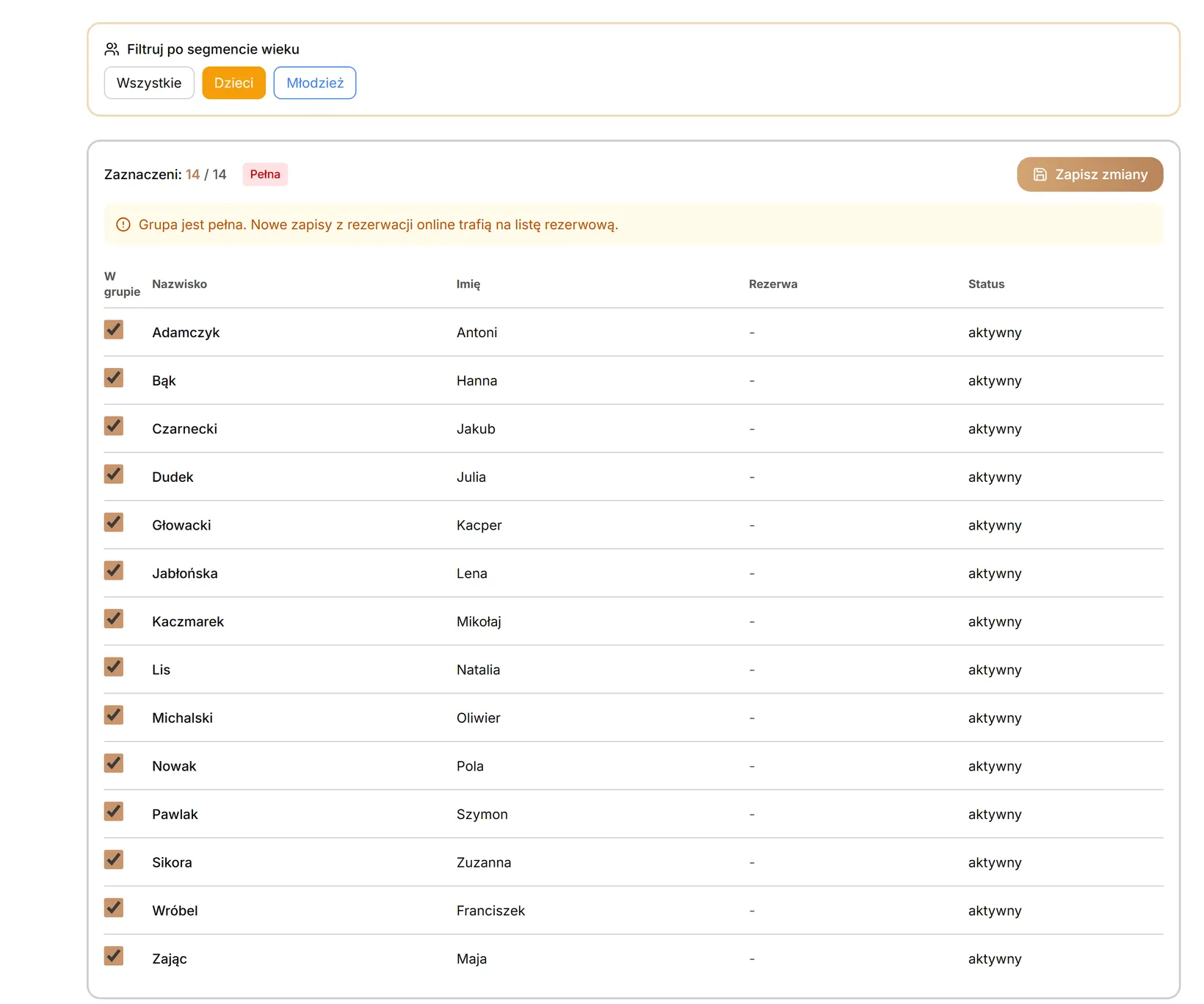Click the Pełna status badge
Viewport: 1204px width, 1004px height.
[x=265, y=175]
